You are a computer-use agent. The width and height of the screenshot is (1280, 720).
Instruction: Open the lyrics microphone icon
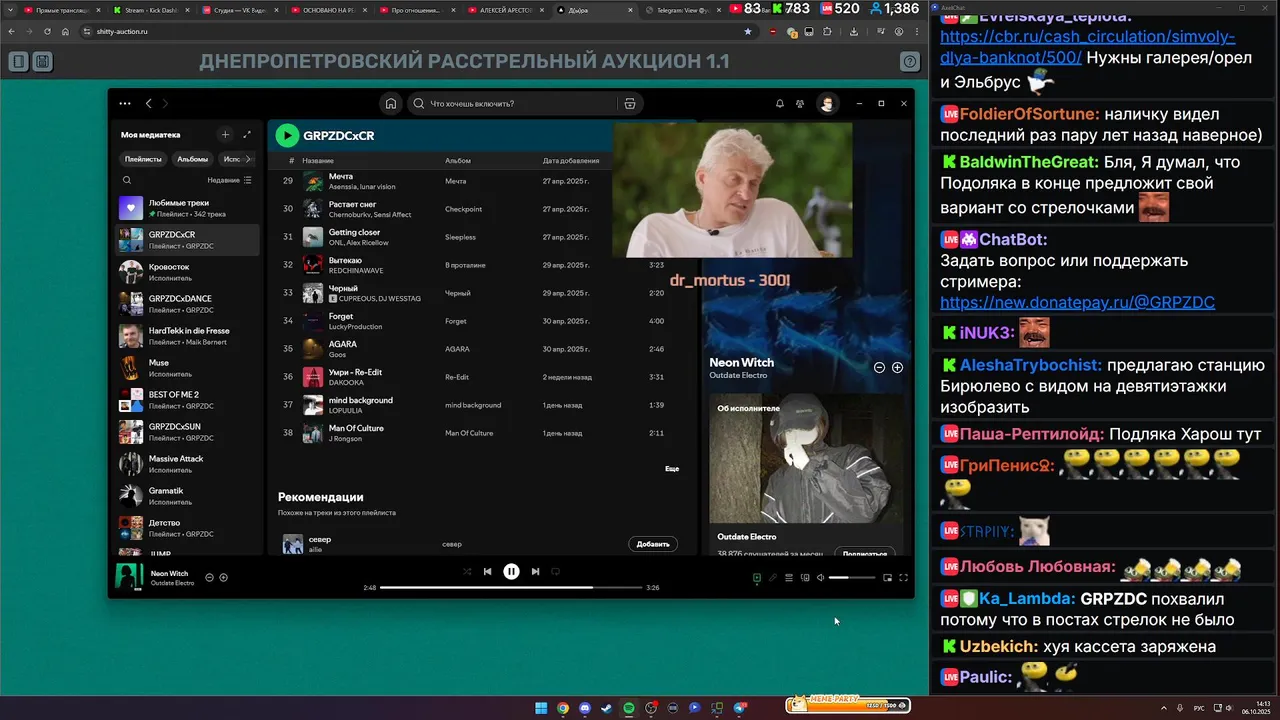pyautogui.click(x=773, y=577)
